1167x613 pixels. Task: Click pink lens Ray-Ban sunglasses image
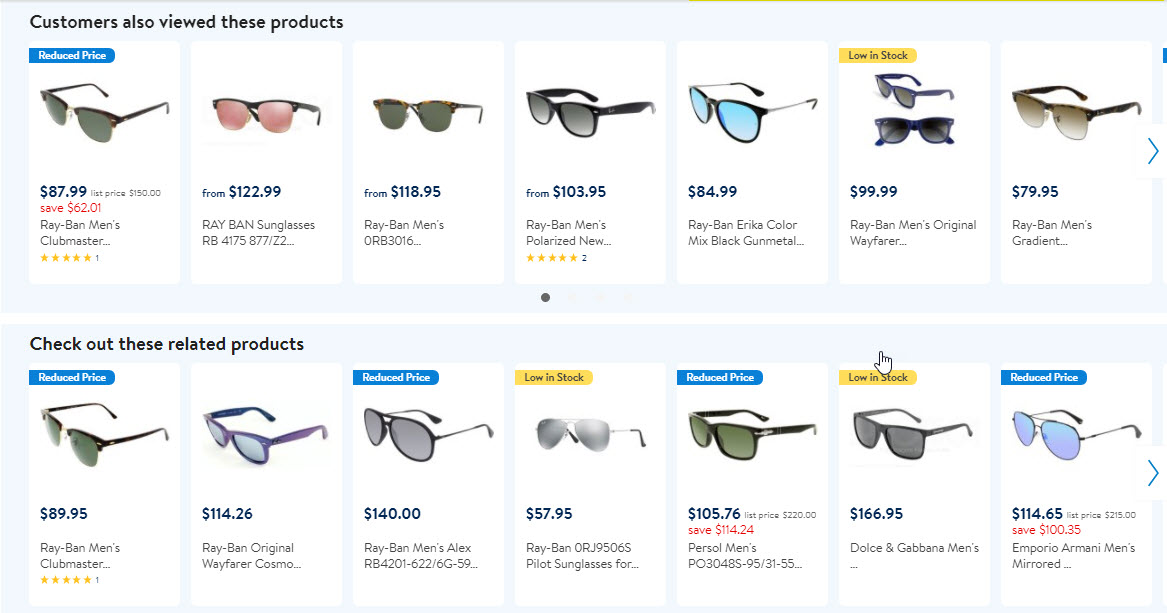(x=266, y=112)
